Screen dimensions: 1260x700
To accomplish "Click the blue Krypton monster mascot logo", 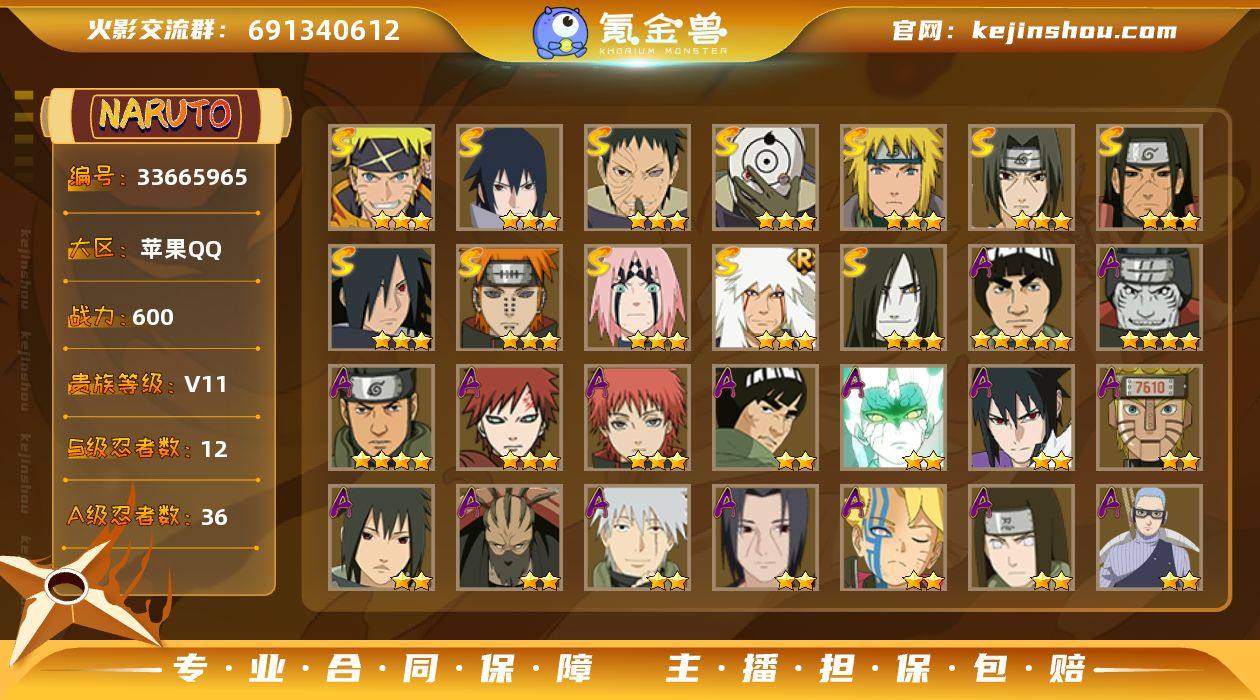I will [x=559, y=31].
